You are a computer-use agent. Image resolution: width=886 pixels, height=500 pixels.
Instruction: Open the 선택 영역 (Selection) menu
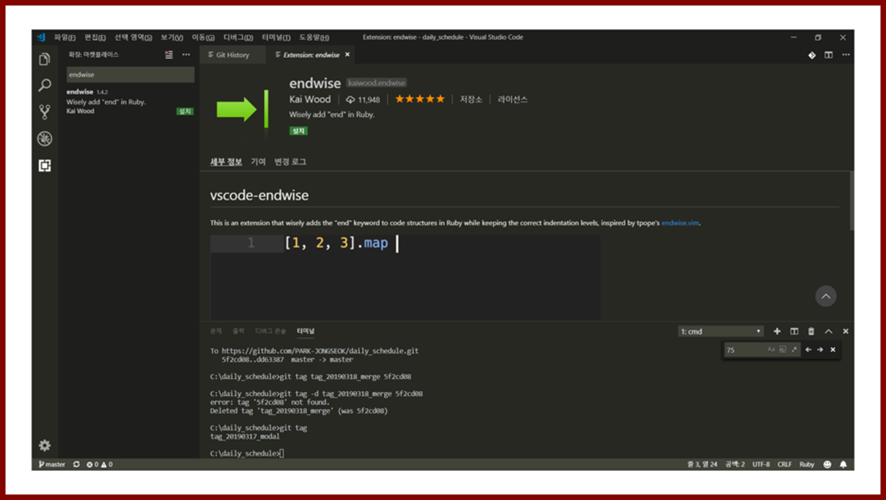133,37
